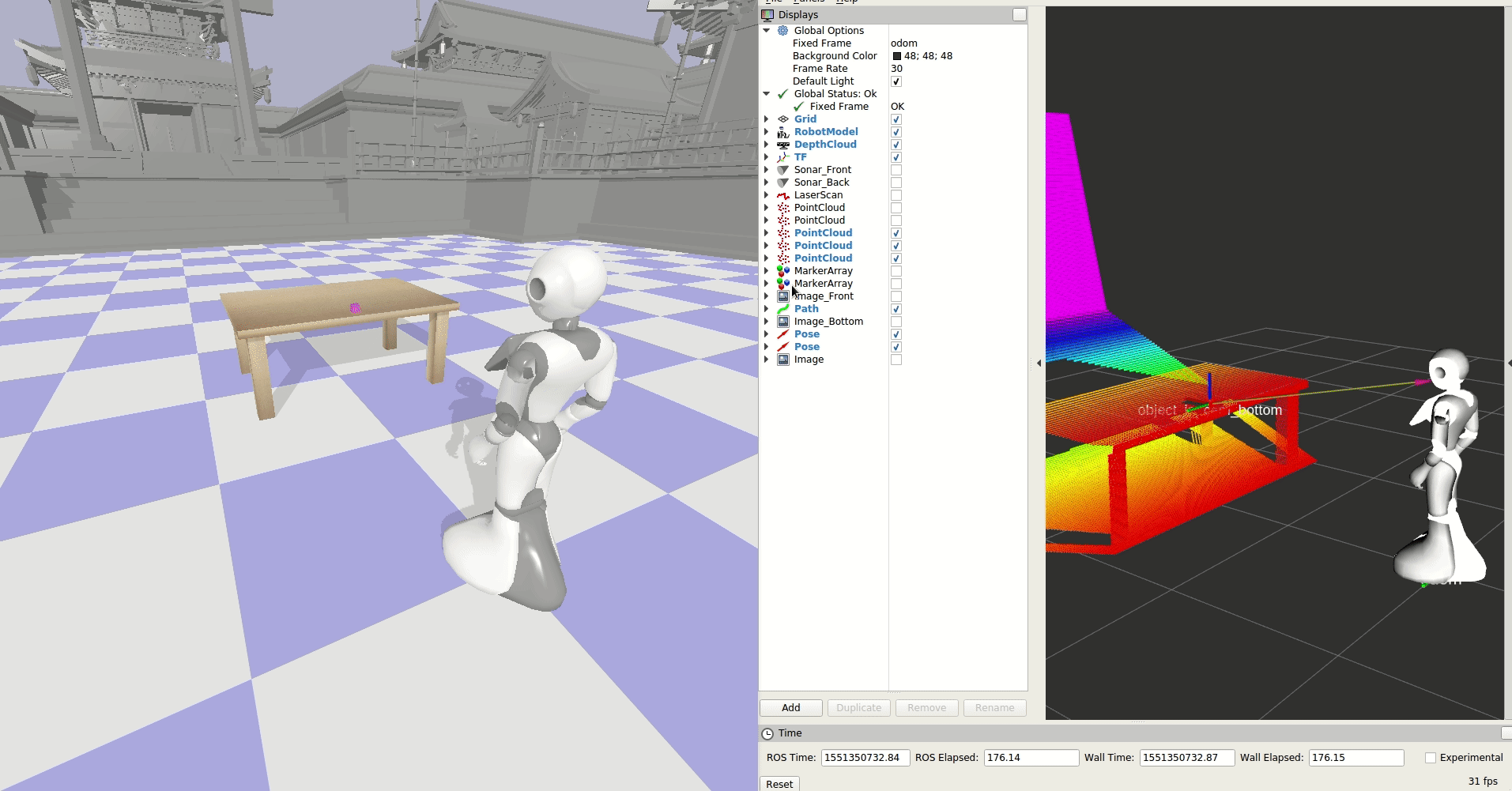The image size is (1512, 791).
Task: Collapse the left panel with the arrow handle
Action: point(1039,363)
